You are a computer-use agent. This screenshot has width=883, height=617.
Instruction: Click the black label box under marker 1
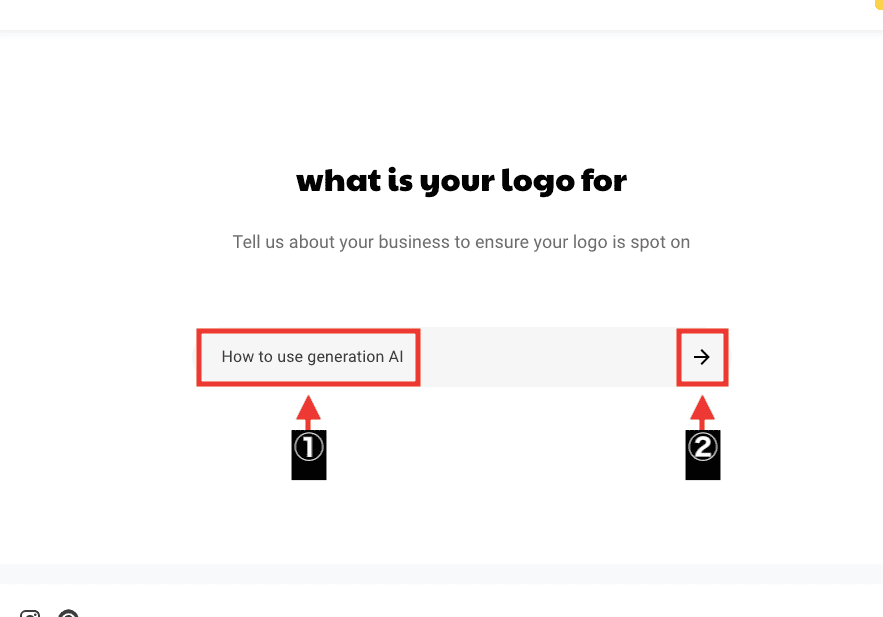309,455
